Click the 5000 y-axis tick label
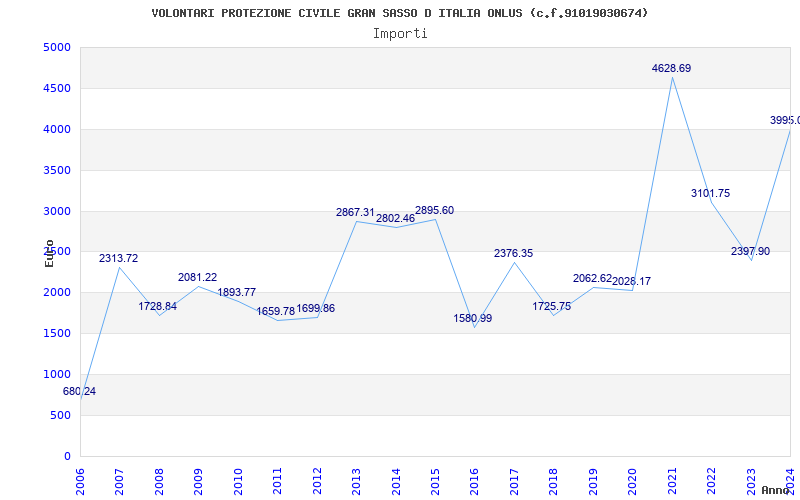The image size is (800, 500). click(x=57, y=48)
